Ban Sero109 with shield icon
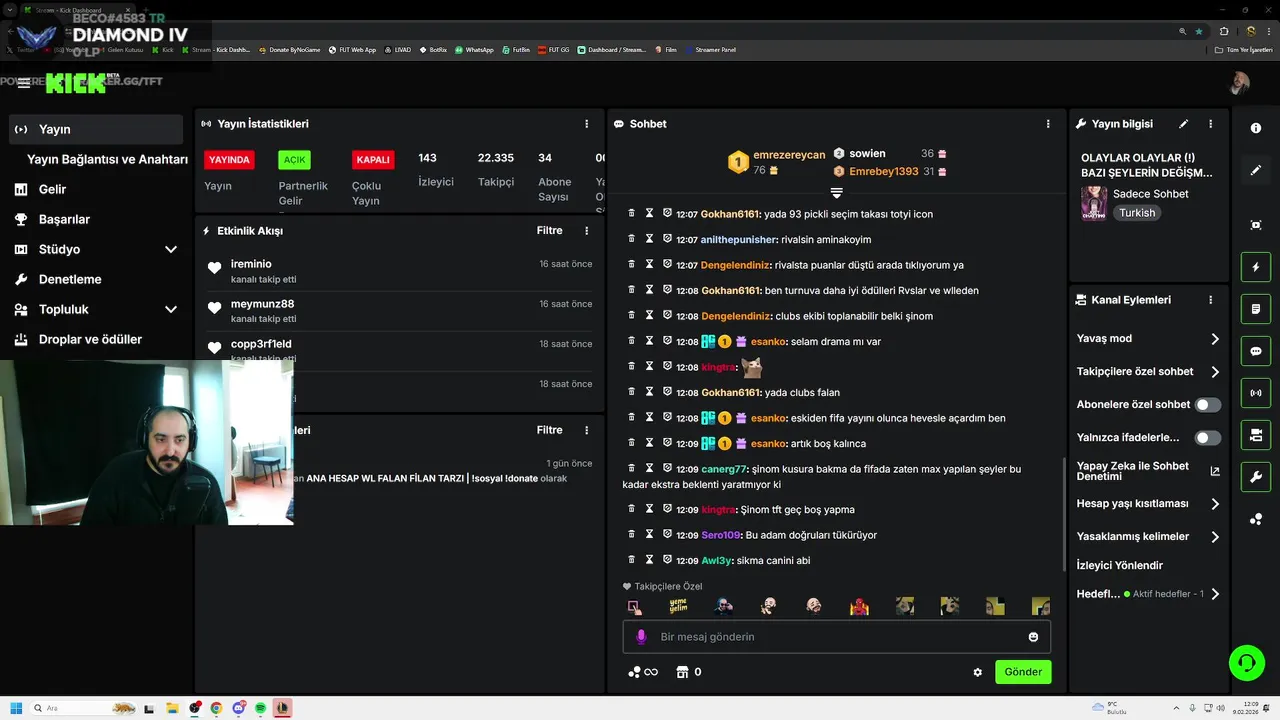Screen dimensions: 1280x720 pyautogui.click(x=667, y=534)
